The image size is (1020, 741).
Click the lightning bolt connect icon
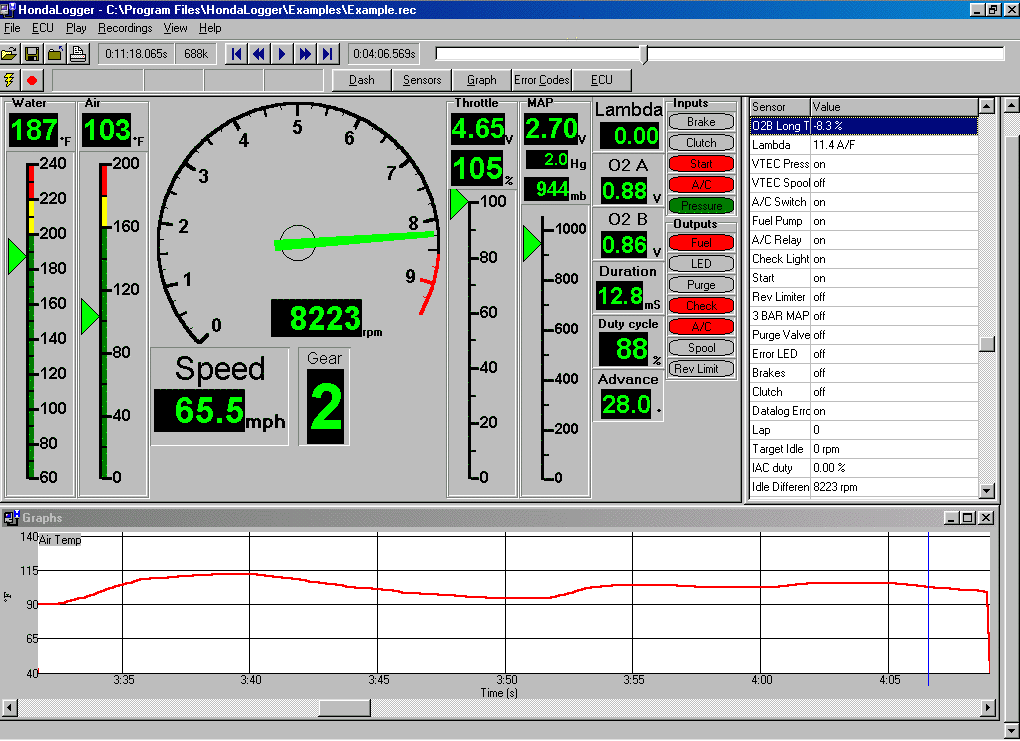[x=9, y=80]
